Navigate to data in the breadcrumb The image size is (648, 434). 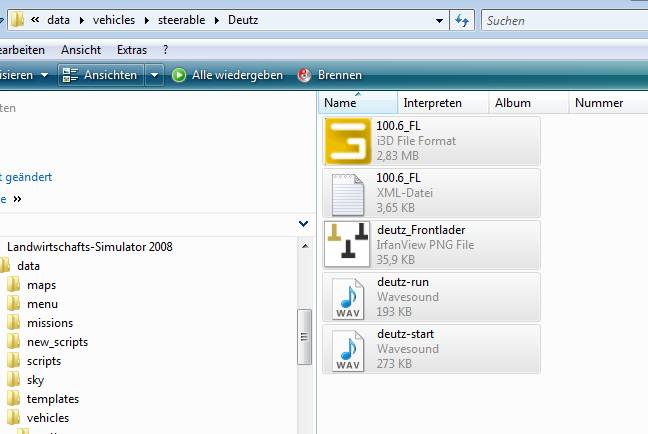tap(58, 20)
